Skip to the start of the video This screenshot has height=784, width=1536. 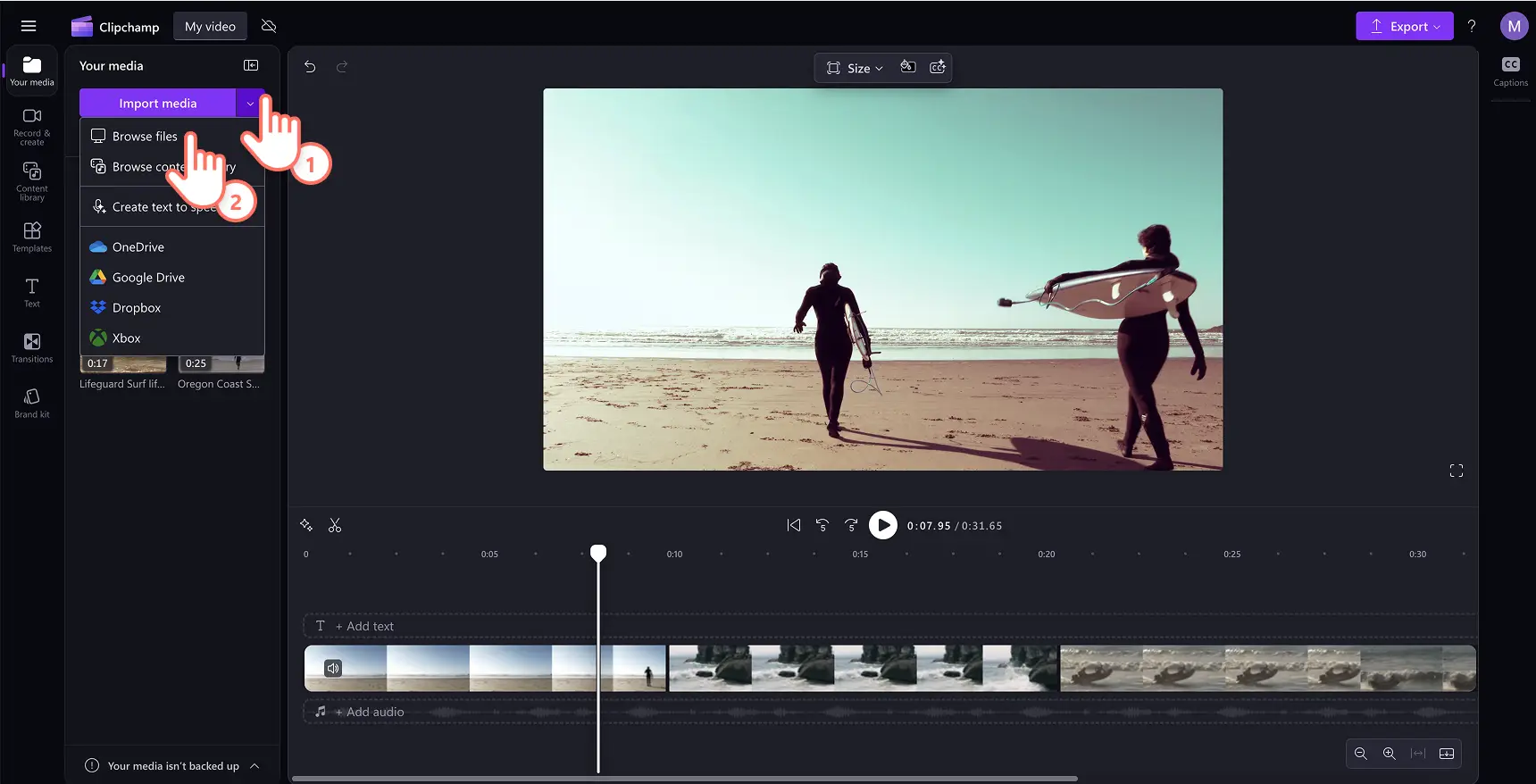(x=794, y=525)
